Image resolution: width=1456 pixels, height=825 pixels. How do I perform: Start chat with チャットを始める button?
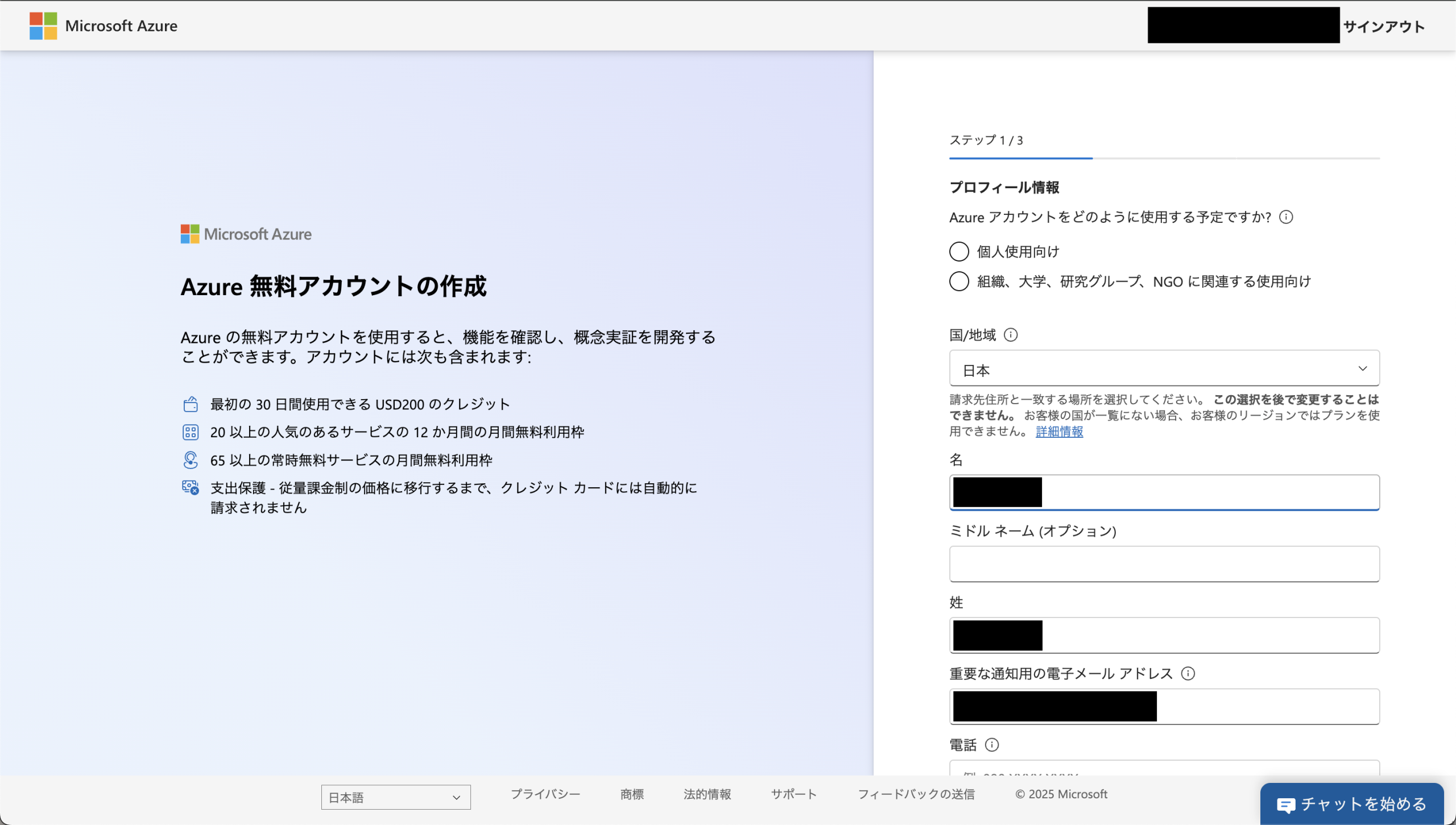click(x=1352, y=804)
